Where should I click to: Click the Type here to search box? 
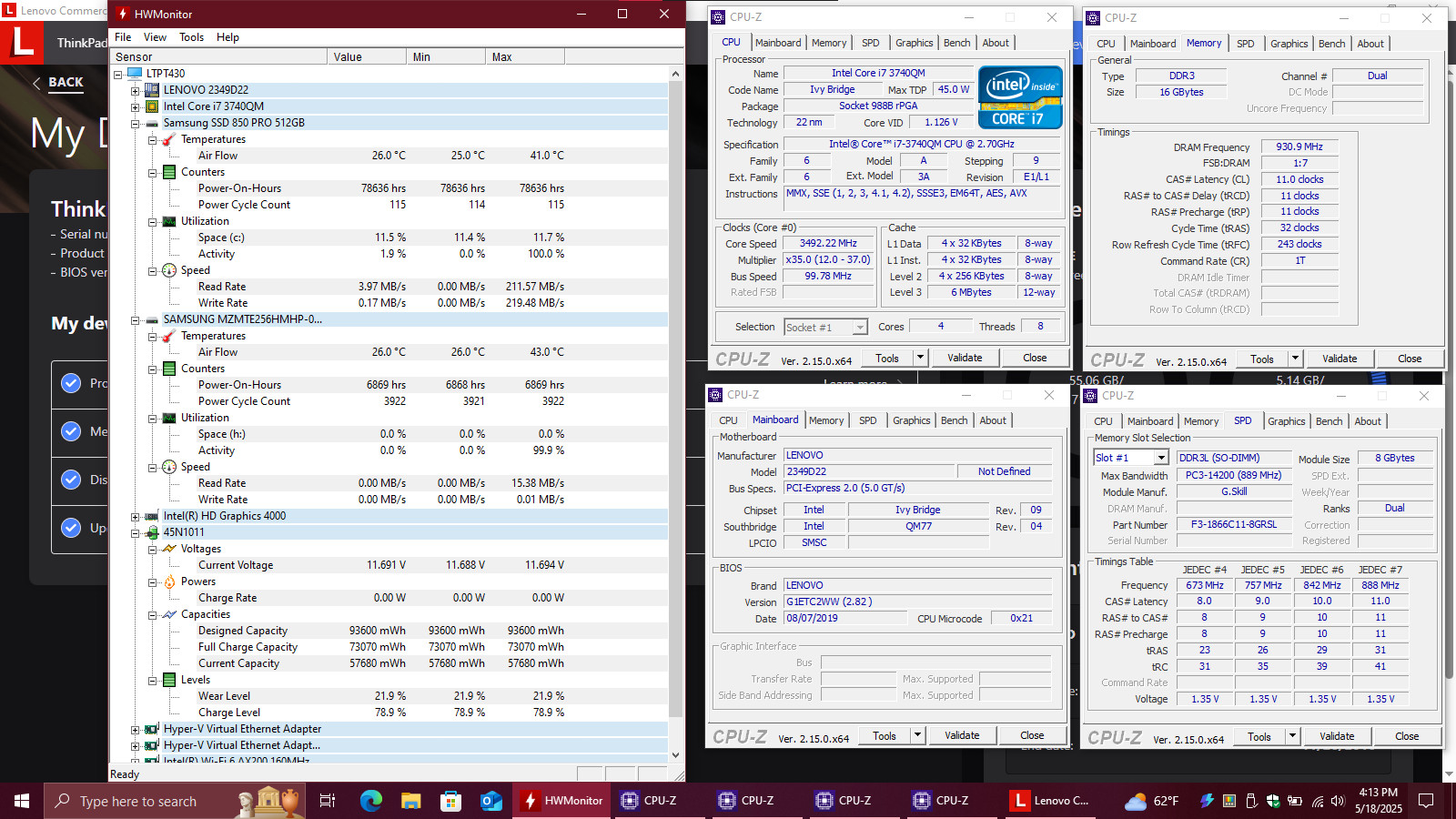[x=138, y=801]
